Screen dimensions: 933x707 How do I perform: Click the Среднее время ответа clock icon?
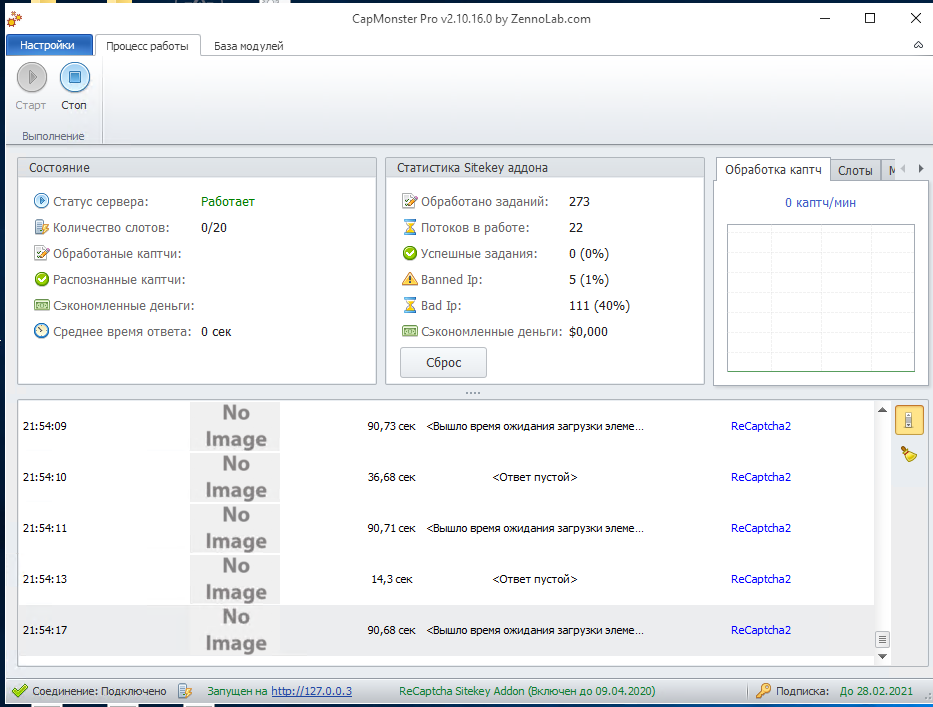[41, 331]
